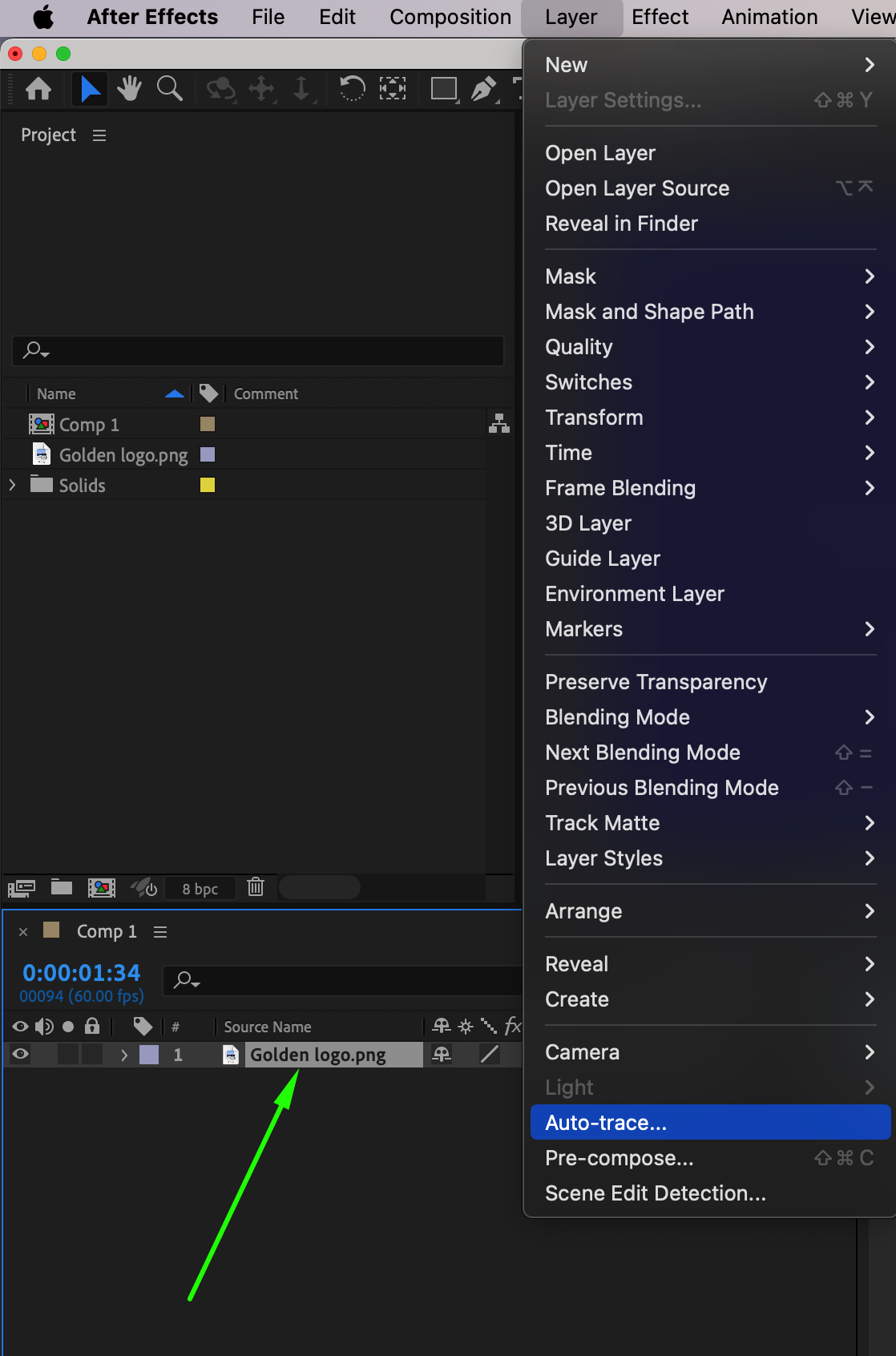Screen dimensions: 896x1356
Task: Select the Dolly camera tool
Action: (301, 88)
